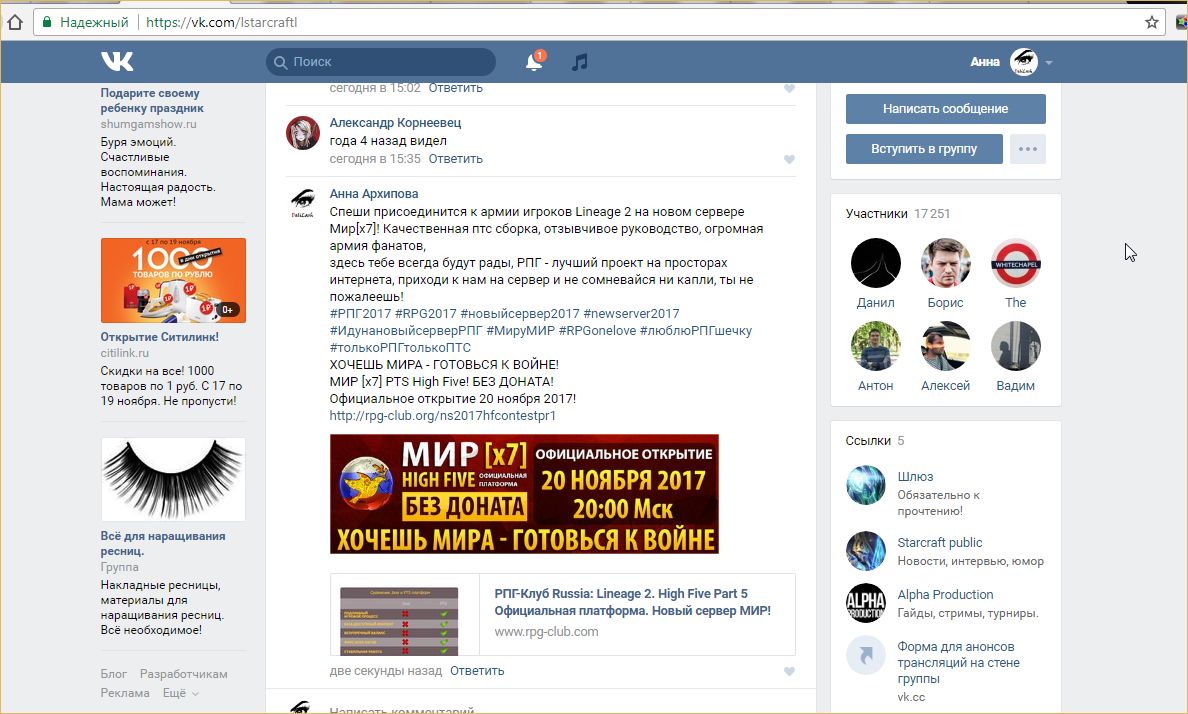Click Александр Корнеевец's name
The width and height of the screenshot is (1188, 714).
tap(395, 123)
